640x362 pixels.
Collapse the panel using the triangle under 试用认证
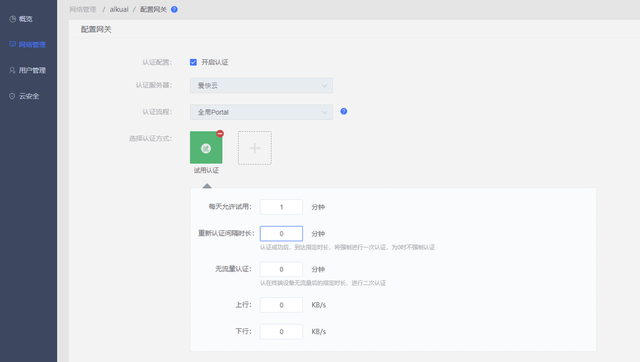click(207, 186)
